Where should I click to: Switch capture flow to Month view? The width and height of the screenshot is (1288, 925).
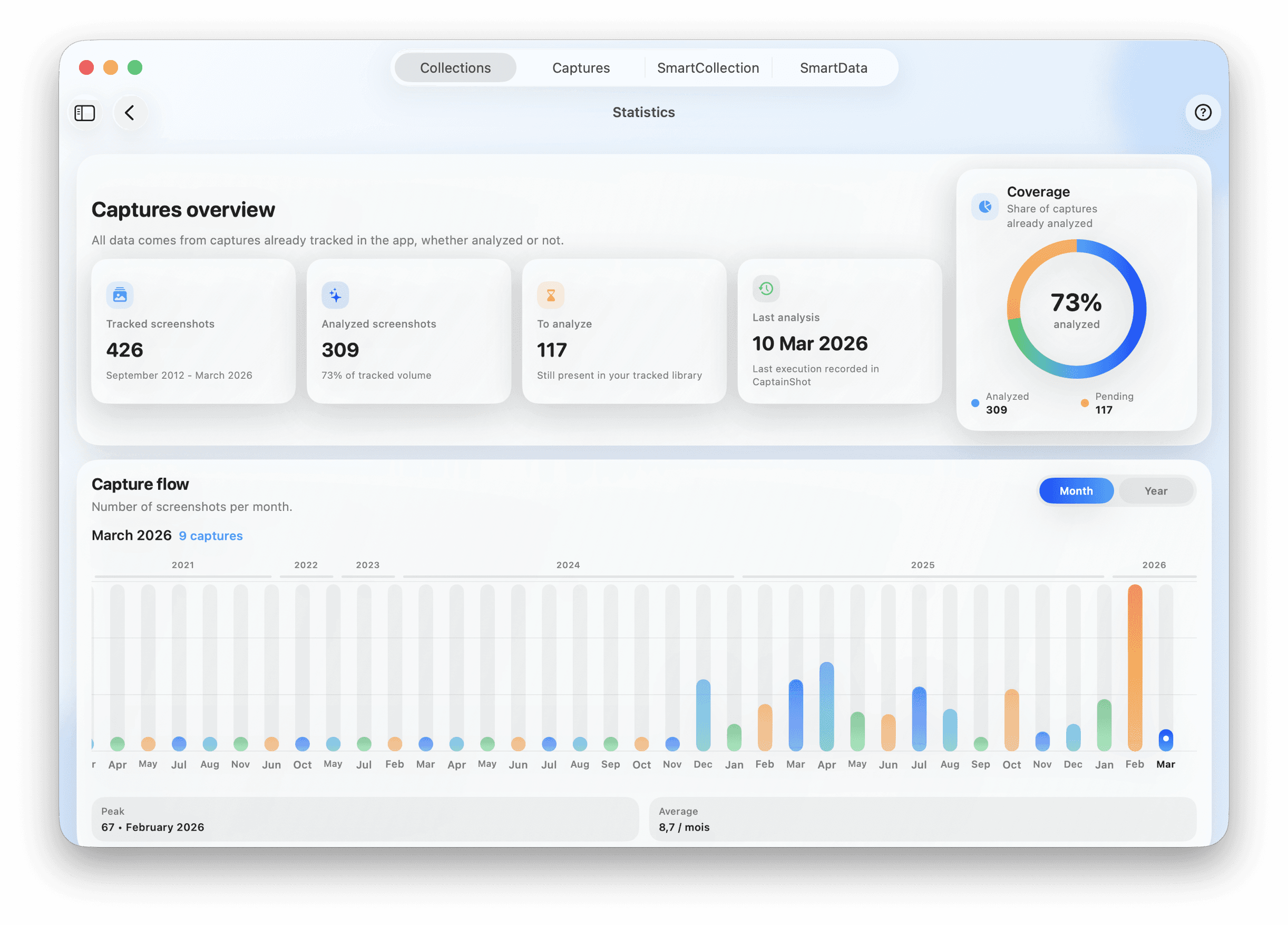click(1076, 491)
